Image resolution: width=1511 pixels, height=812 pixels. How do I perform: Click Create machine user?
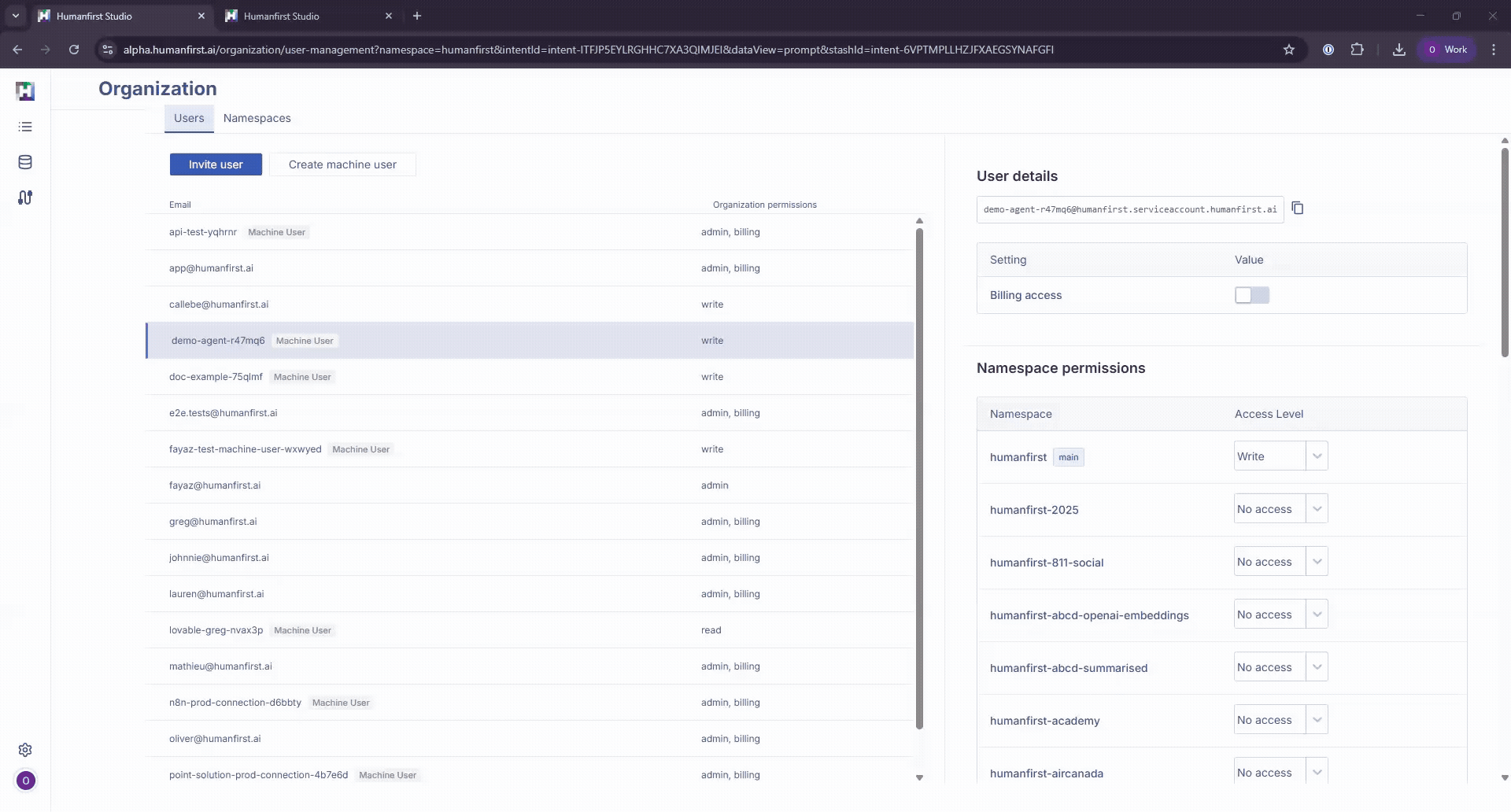[342, 164]
